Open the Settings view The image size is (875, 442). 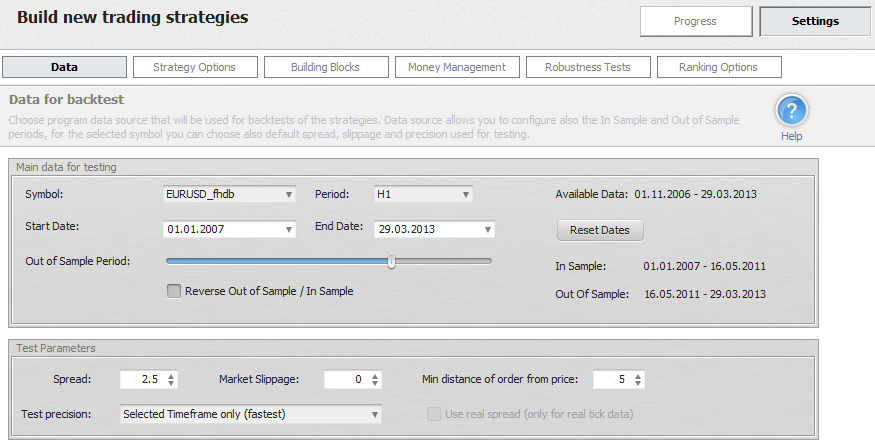815,21
